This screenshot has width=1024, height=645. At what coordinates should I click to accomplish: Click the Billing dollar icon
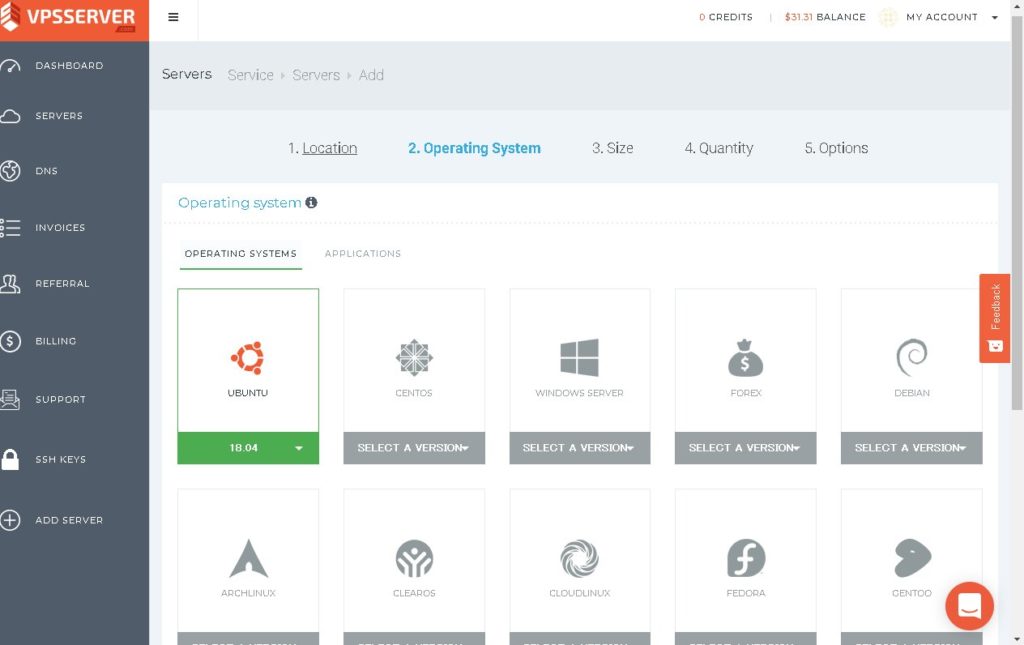[x=10, y=341]
